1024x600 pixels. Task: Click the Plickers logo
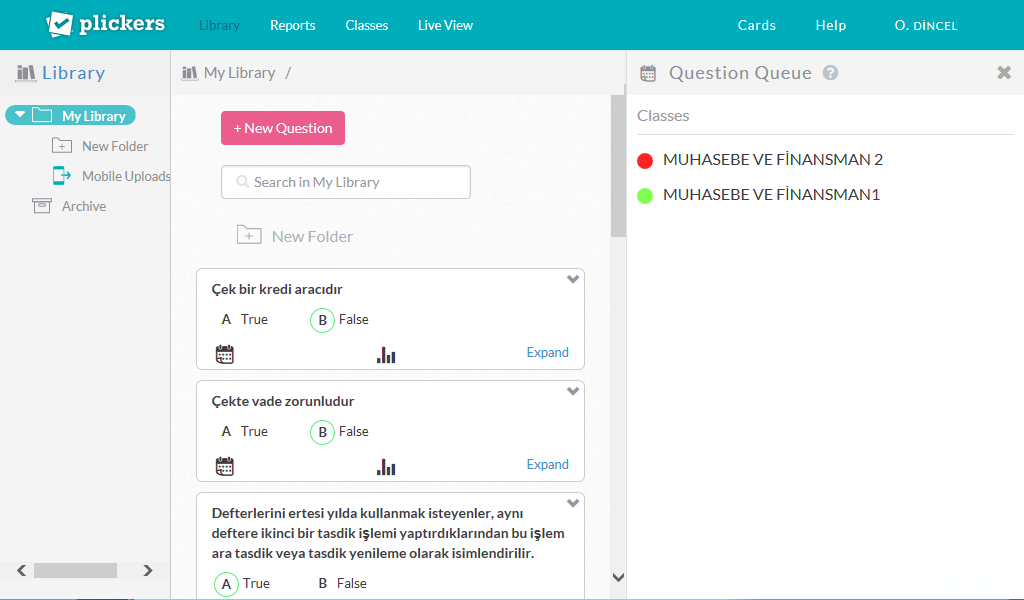(x=105, y=24)
